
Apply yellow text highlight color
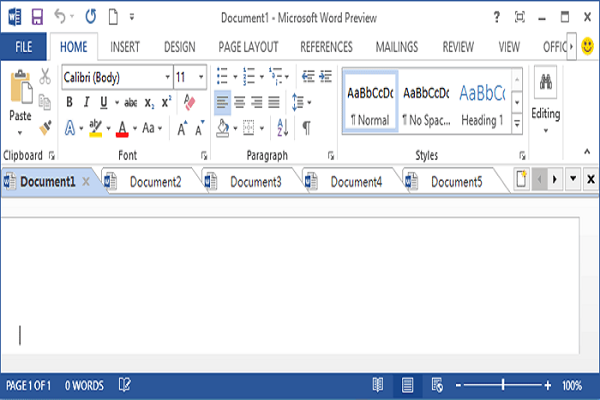[x=95, y=129]
